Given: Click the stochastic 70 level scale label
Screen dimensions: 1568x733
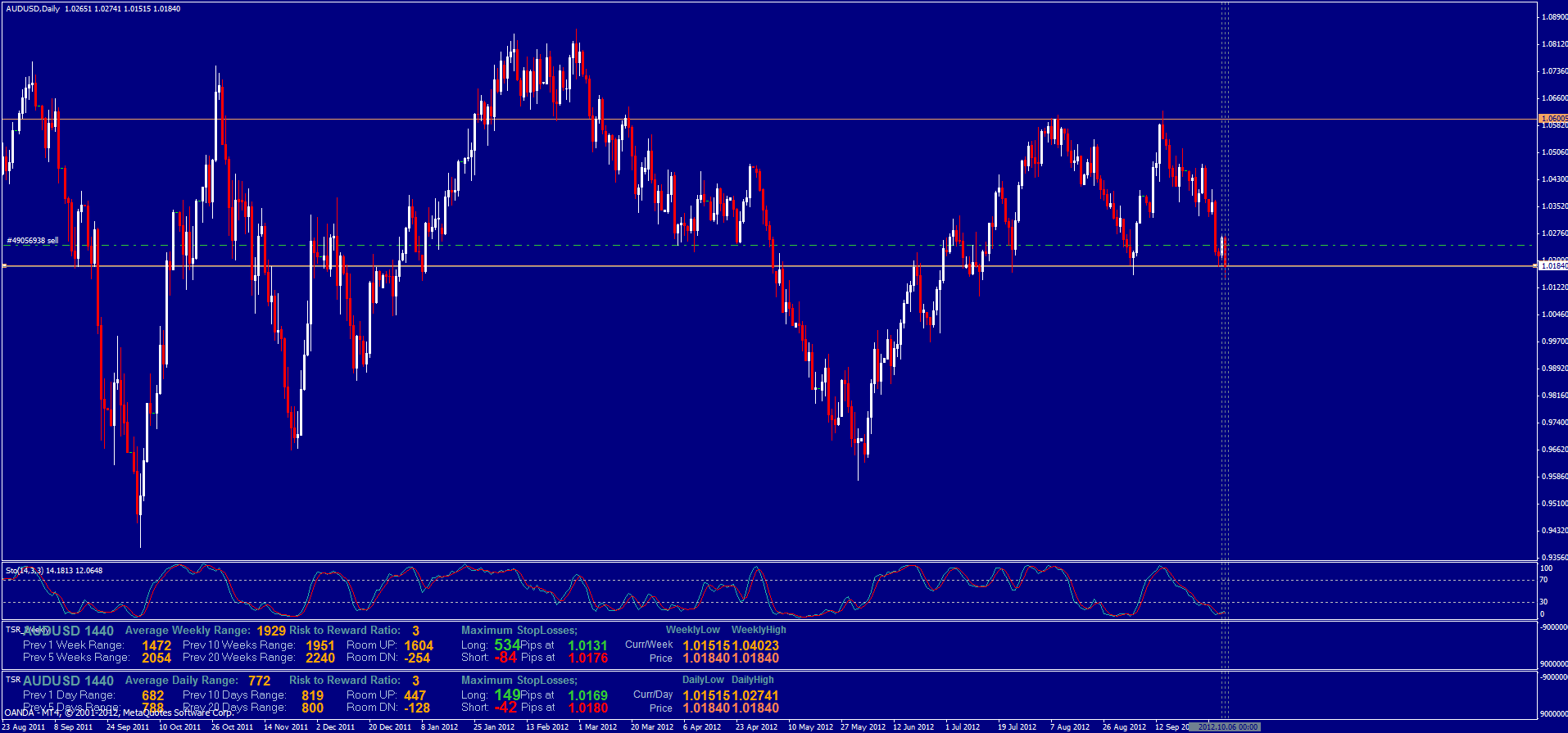Looking at the screenshot, I should (1543, 580).
